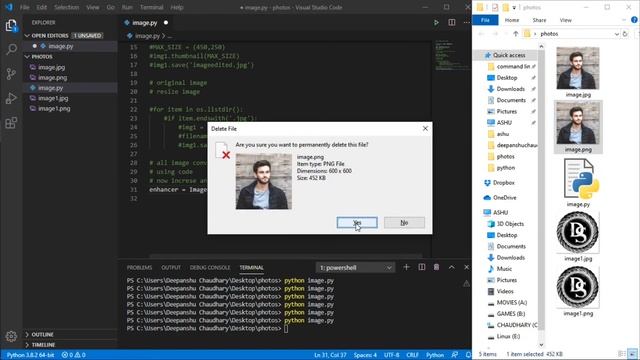640x360 pixels.
Task: Go up one folder in File Explorer
Action: (516, 34)
